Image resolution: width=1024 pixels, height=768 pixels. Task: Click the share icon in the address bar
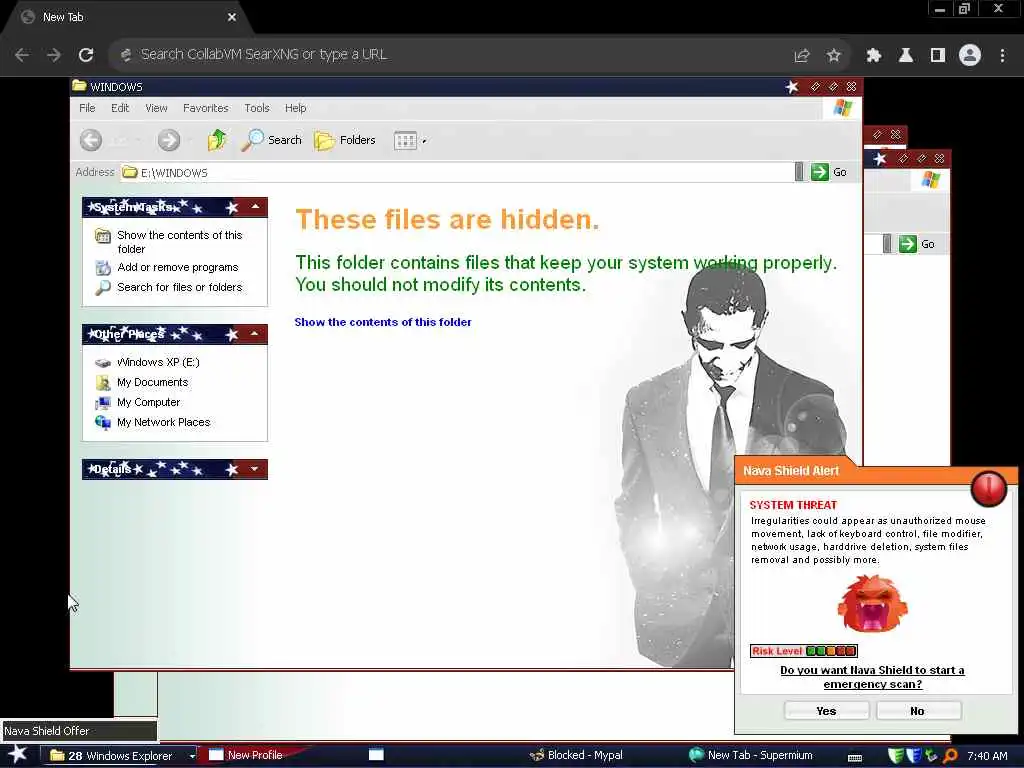(x=802, y=56)
